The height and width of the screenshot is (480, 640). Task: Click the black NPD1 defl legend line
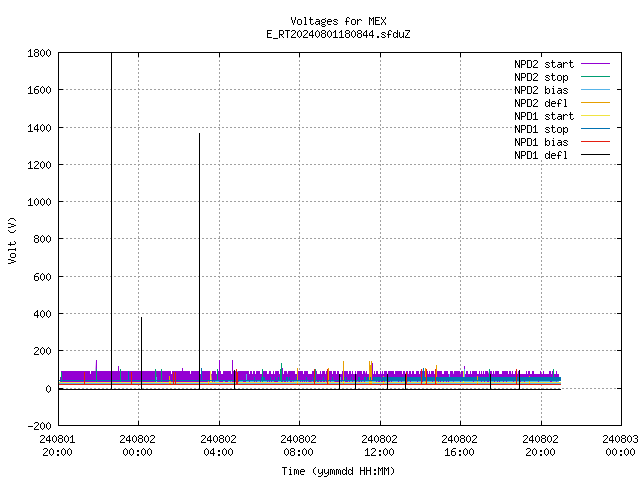click(595, 155)
